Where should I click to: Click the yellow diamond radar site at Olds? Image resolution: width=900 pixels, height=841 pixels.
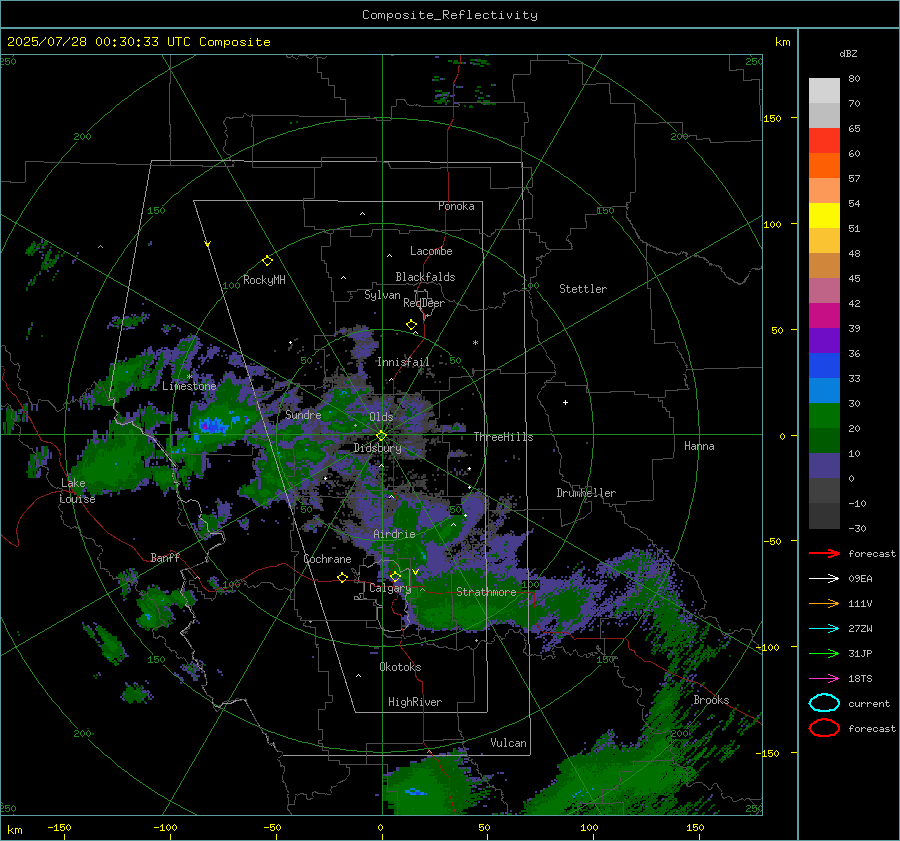point(381,436)
